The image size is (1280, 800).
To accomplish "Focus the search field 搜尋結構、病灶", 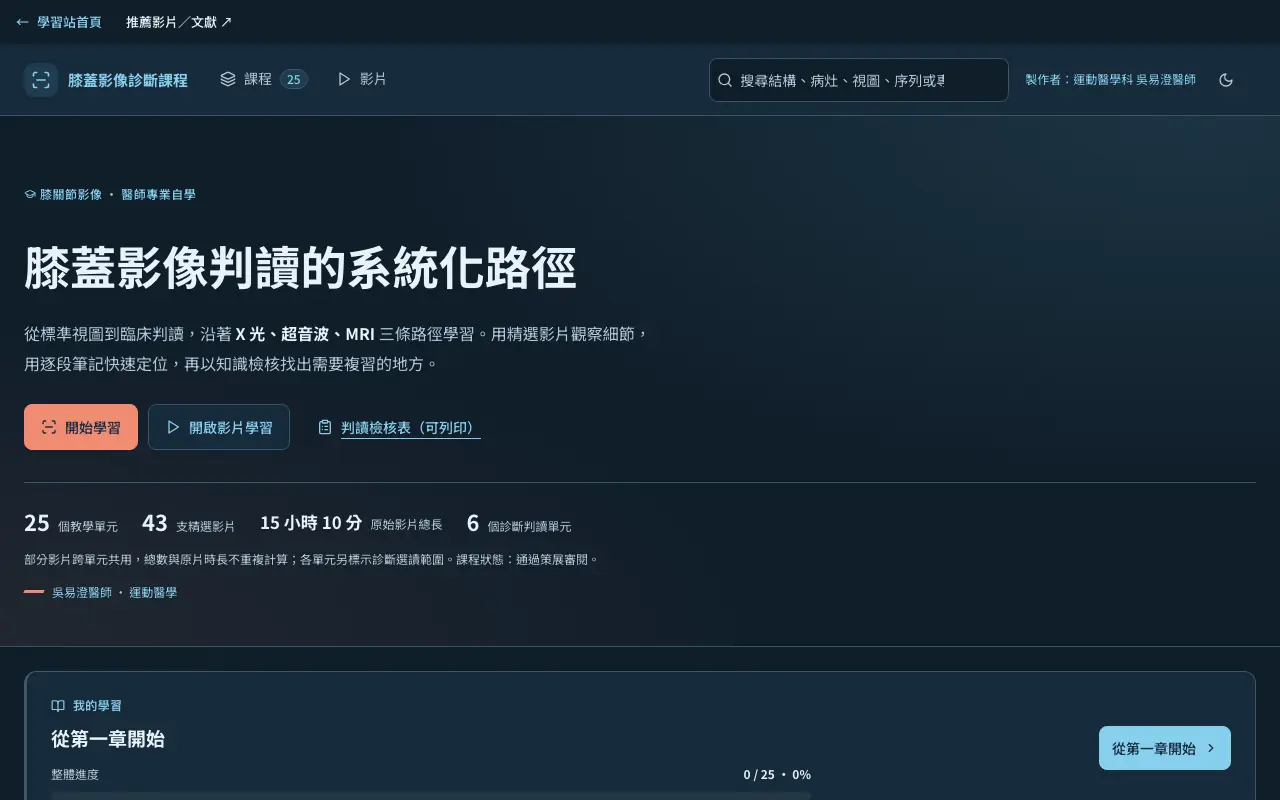I will tap(859, 80).
